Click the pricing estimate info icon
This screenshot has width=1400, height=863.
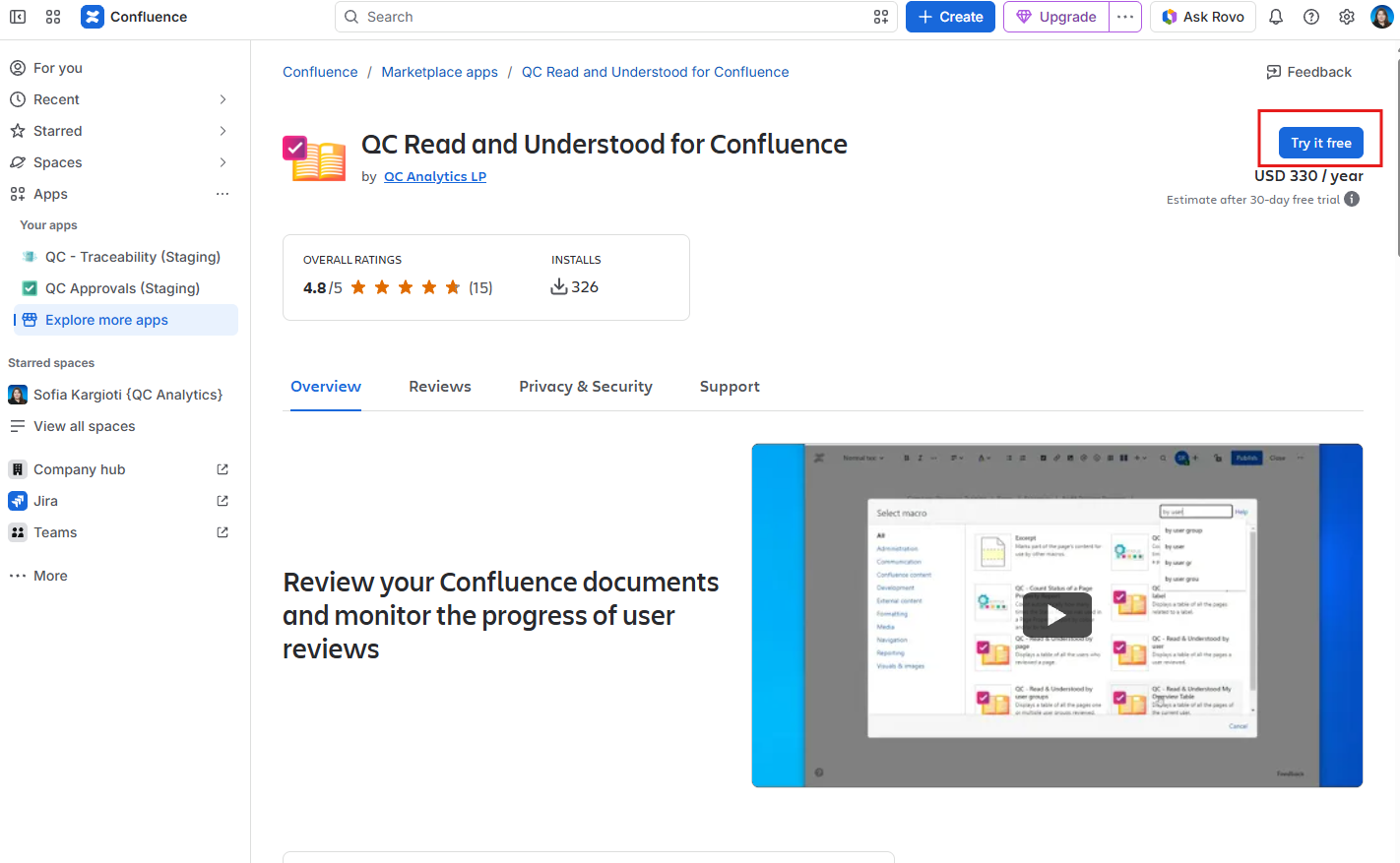[1352, 199]
